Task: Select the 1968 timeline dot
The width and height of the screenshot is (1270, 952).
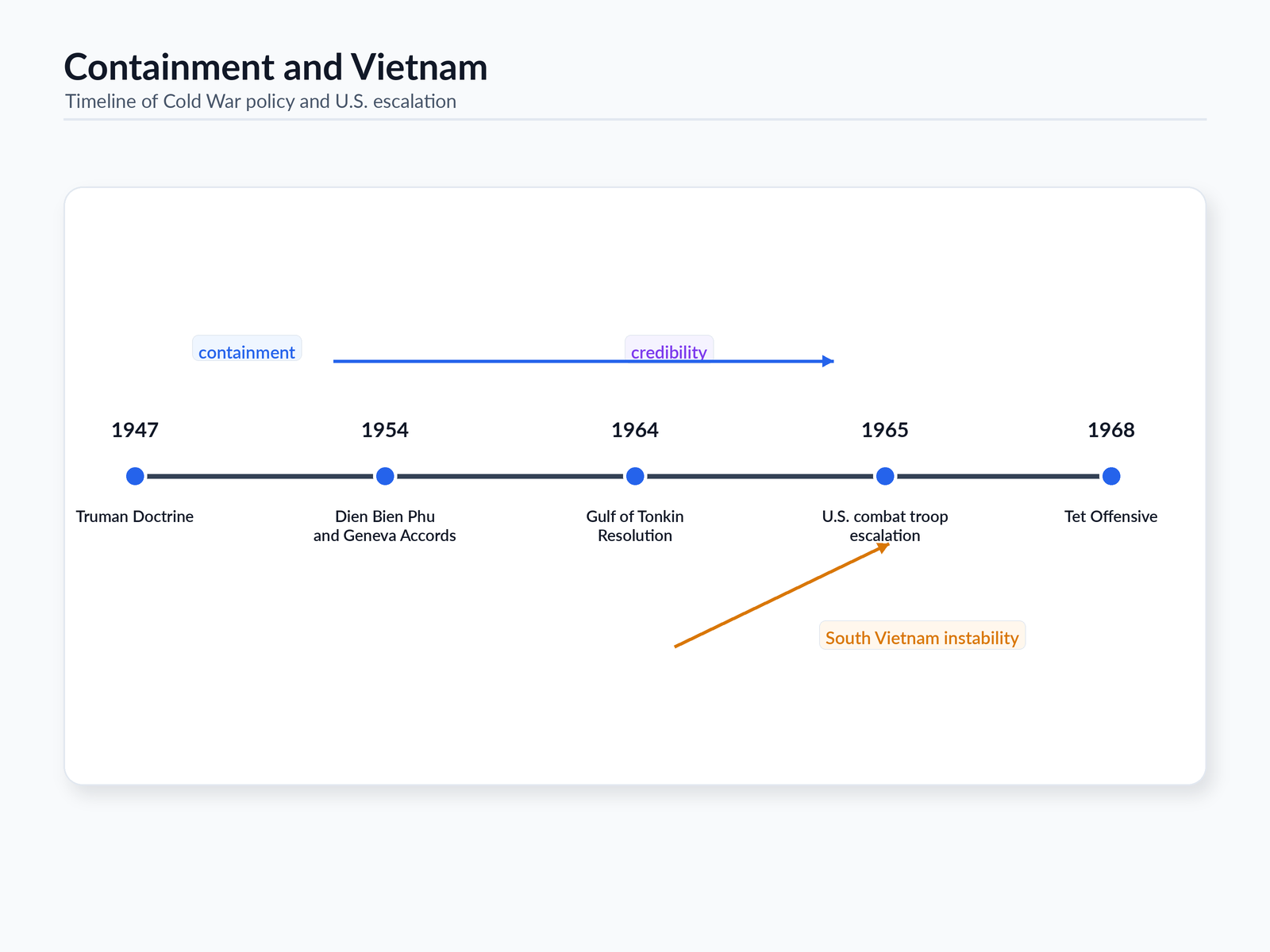Action: tap(1111, 476)
